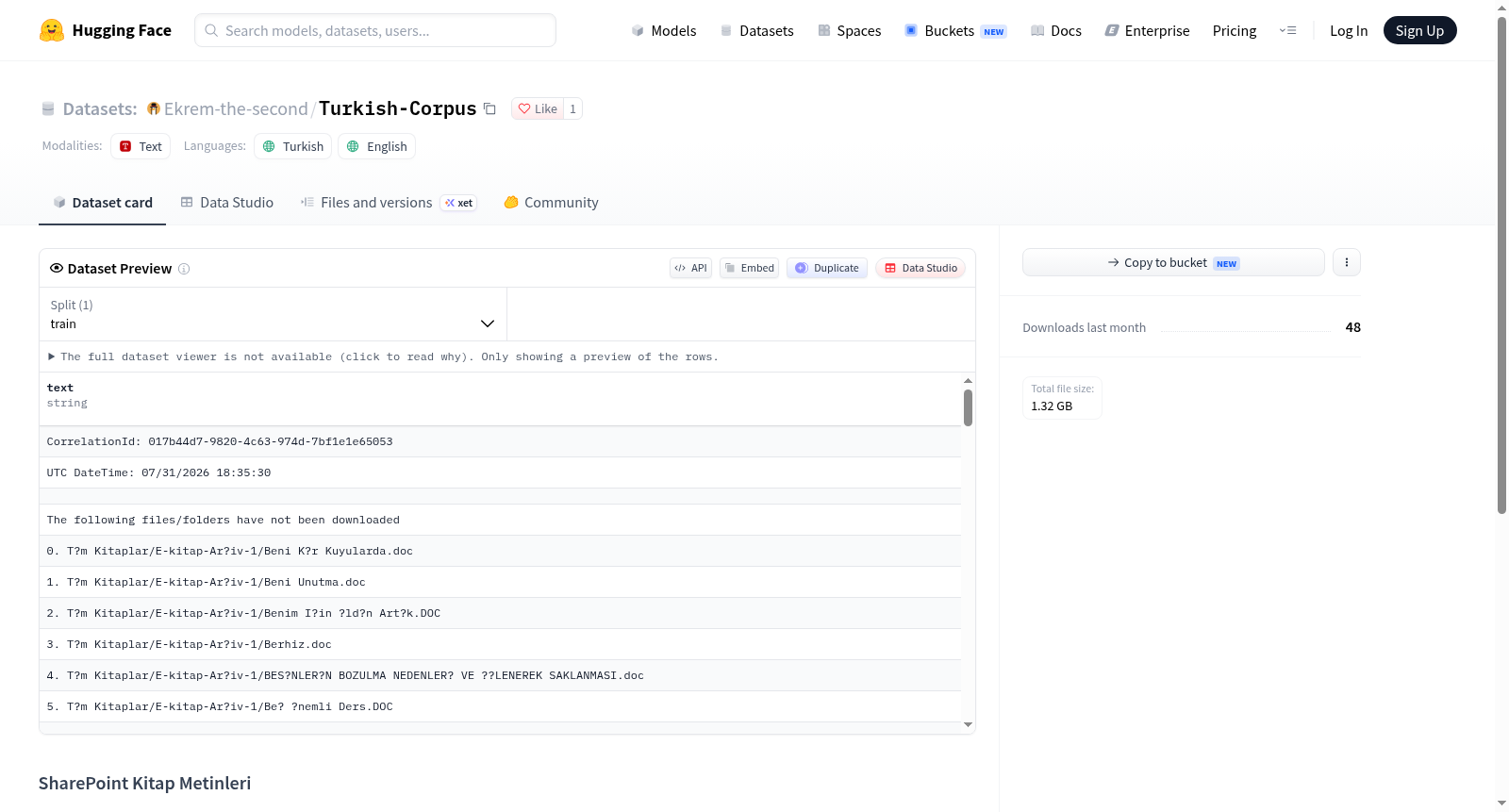Image resolution: width=1509 pixels, height=812 pixels.
Task: Click the downloads last month value 48
Action: [x=1352, y=327]
